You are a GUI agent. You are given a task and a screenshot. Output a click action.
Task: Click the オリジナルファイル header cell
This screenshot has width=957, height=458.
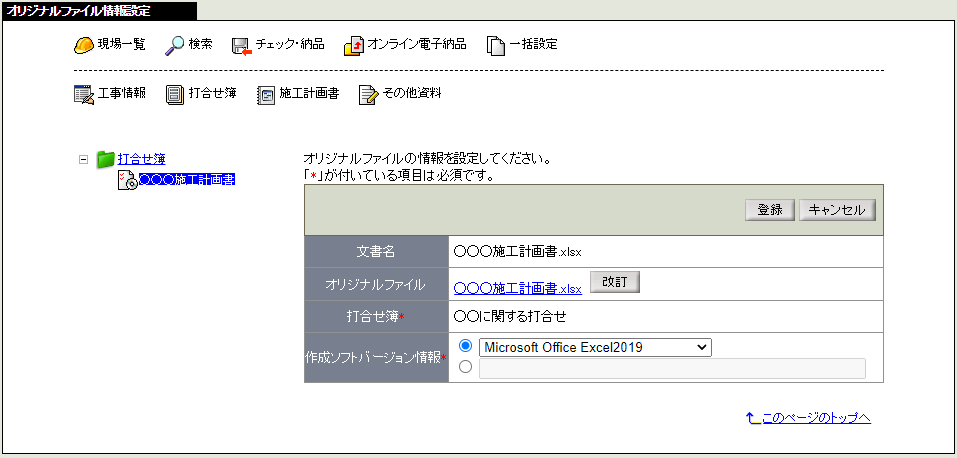tap(376, 284)
